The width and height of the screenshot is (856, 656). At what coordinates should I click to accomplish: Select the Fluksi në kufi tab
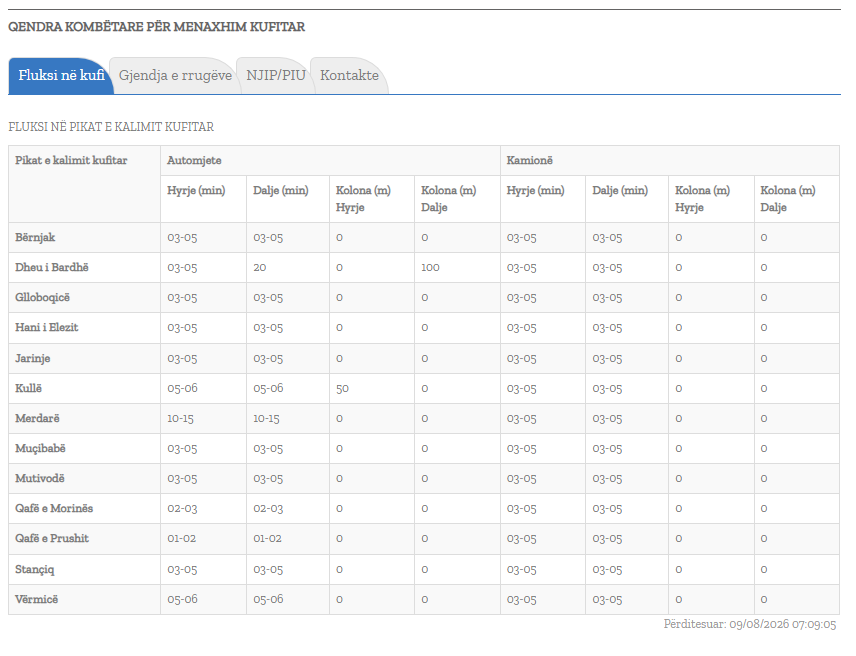[x=61, y=75]
